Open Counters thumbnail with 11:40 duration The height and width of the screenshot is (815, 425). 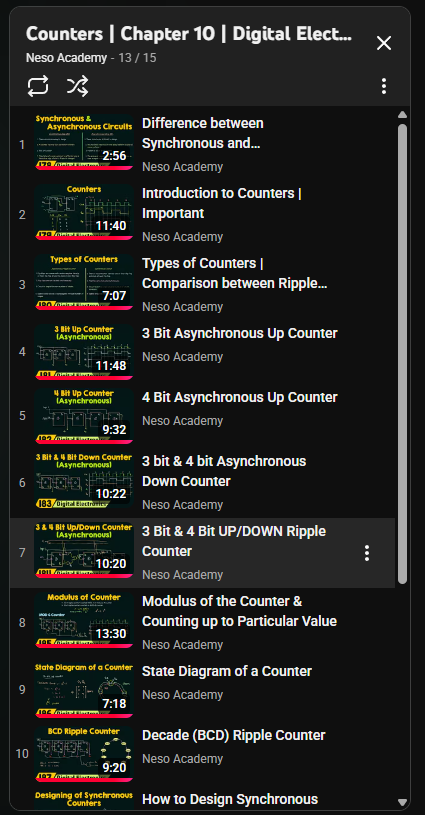84,212
